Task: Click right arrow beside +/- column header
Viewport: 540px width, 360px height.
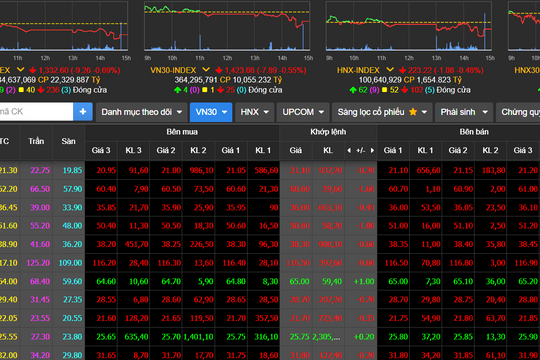Action: [372, 150]
